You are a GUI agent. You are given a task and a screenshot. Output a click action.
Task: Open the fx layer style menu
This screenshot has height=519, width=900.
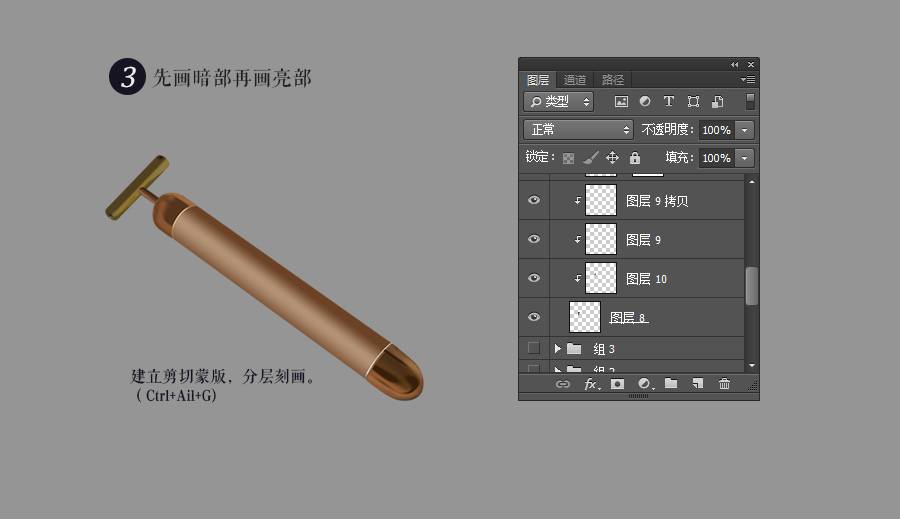click(x=592, y=384)
